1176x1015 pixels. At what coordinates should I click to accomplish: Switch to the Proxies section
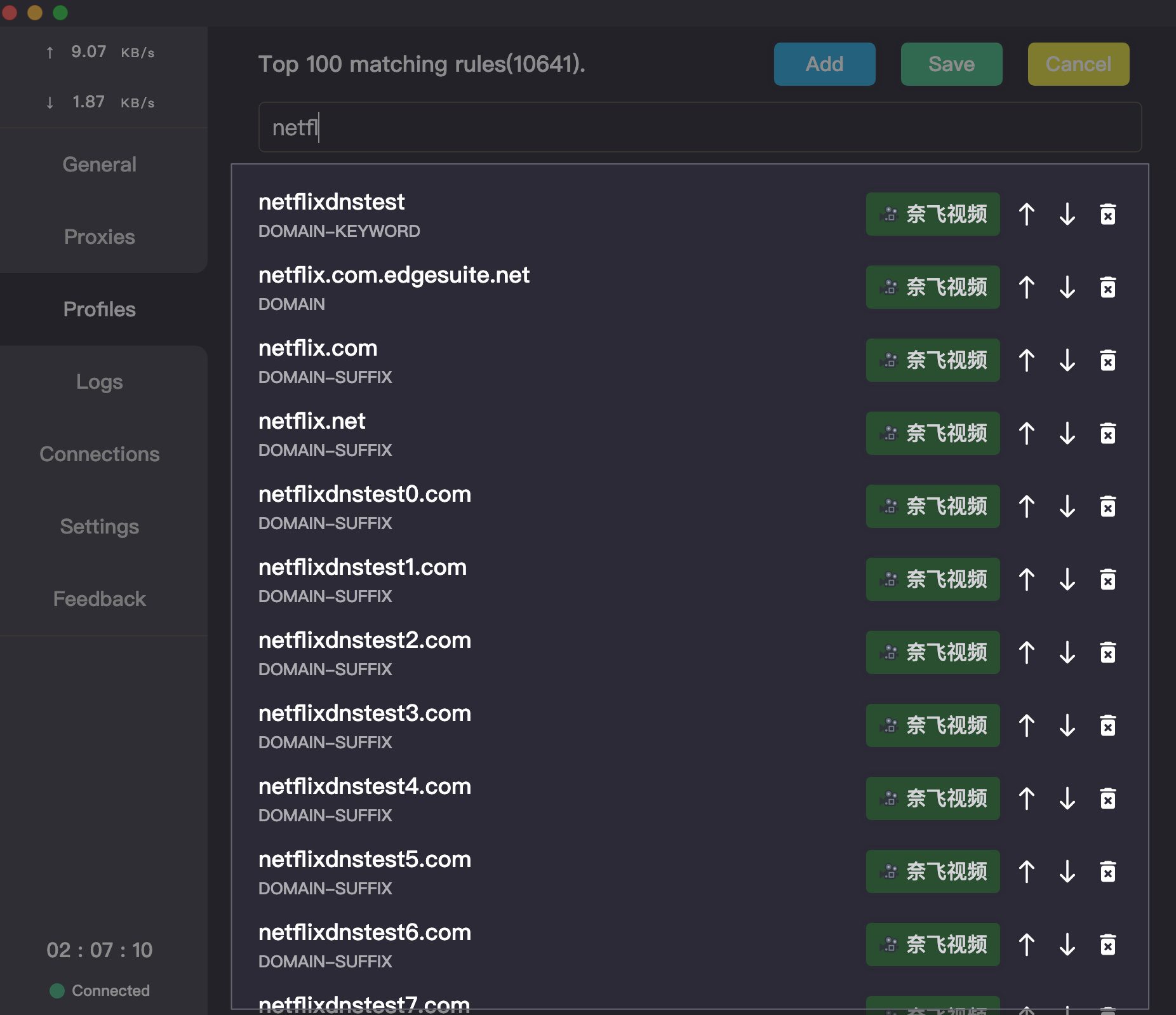coord(100,237)
